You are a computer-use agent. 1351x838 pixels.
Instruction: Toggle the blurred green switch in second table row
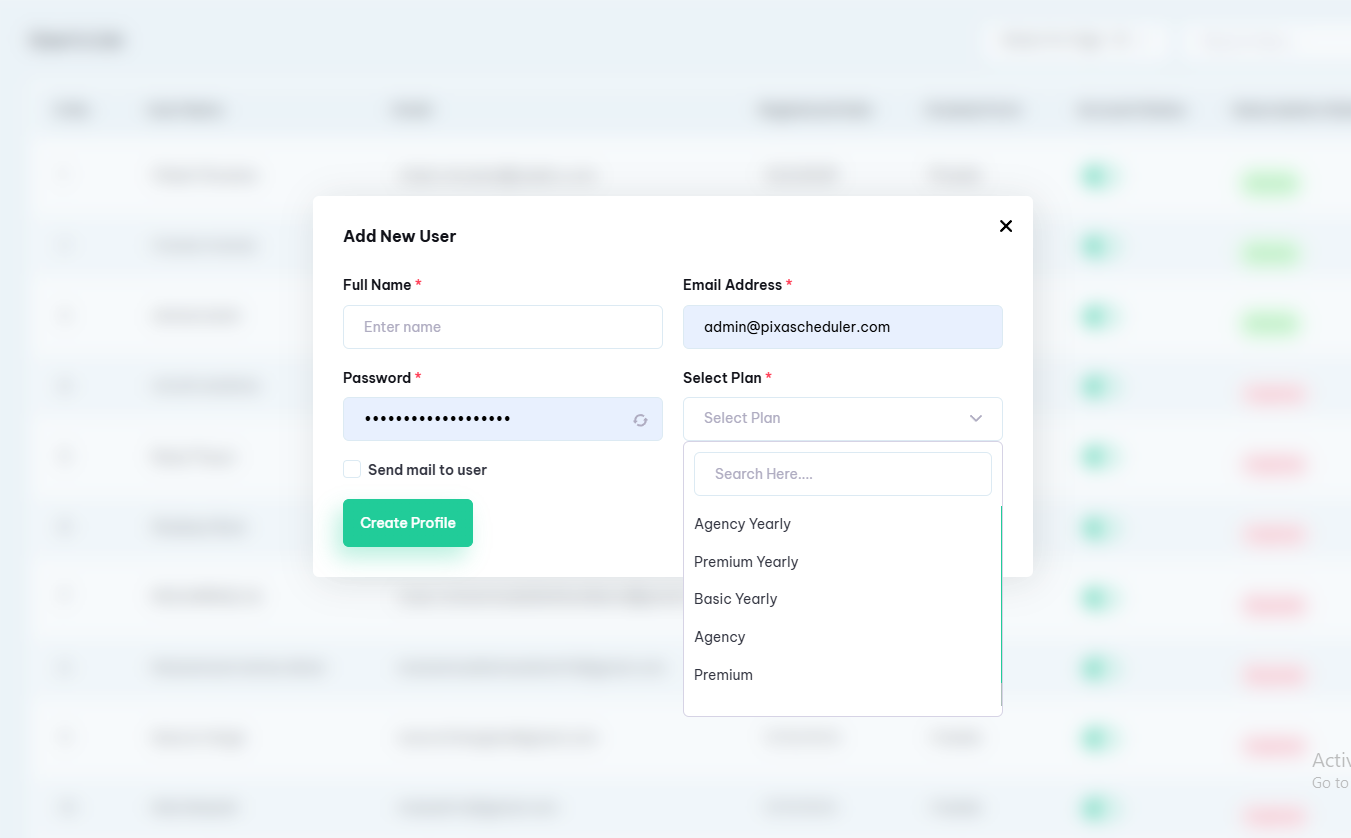click(x=1097, y=247)
